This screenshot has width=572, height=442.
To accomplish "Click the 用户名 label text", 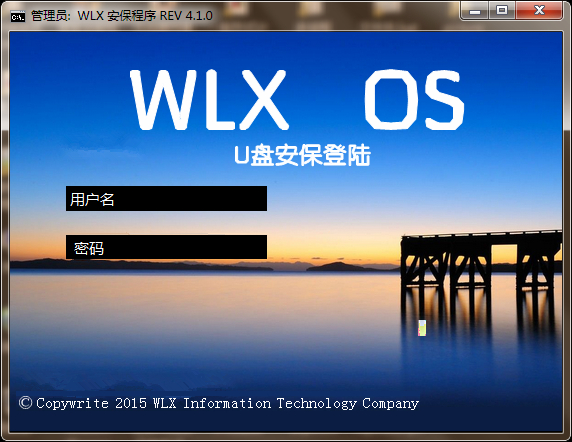I will click(x=92, y=199).
